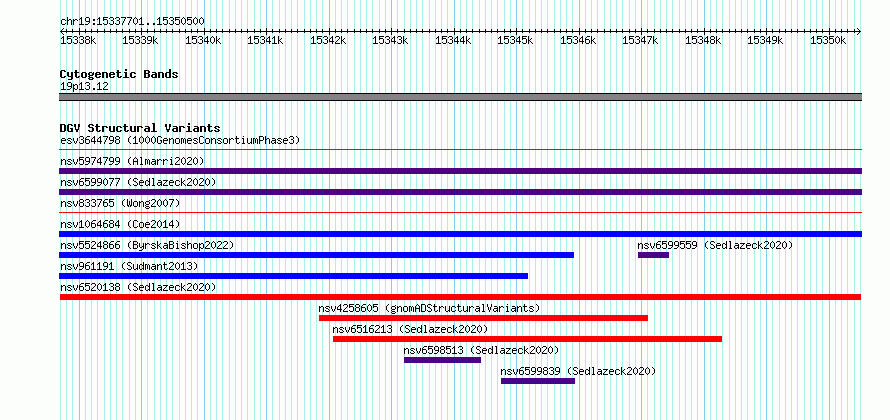Select the nsv5524866 ByrskaBishop2022 blue bar
Screen dimensions: 890x420
[x=317, y=255]
